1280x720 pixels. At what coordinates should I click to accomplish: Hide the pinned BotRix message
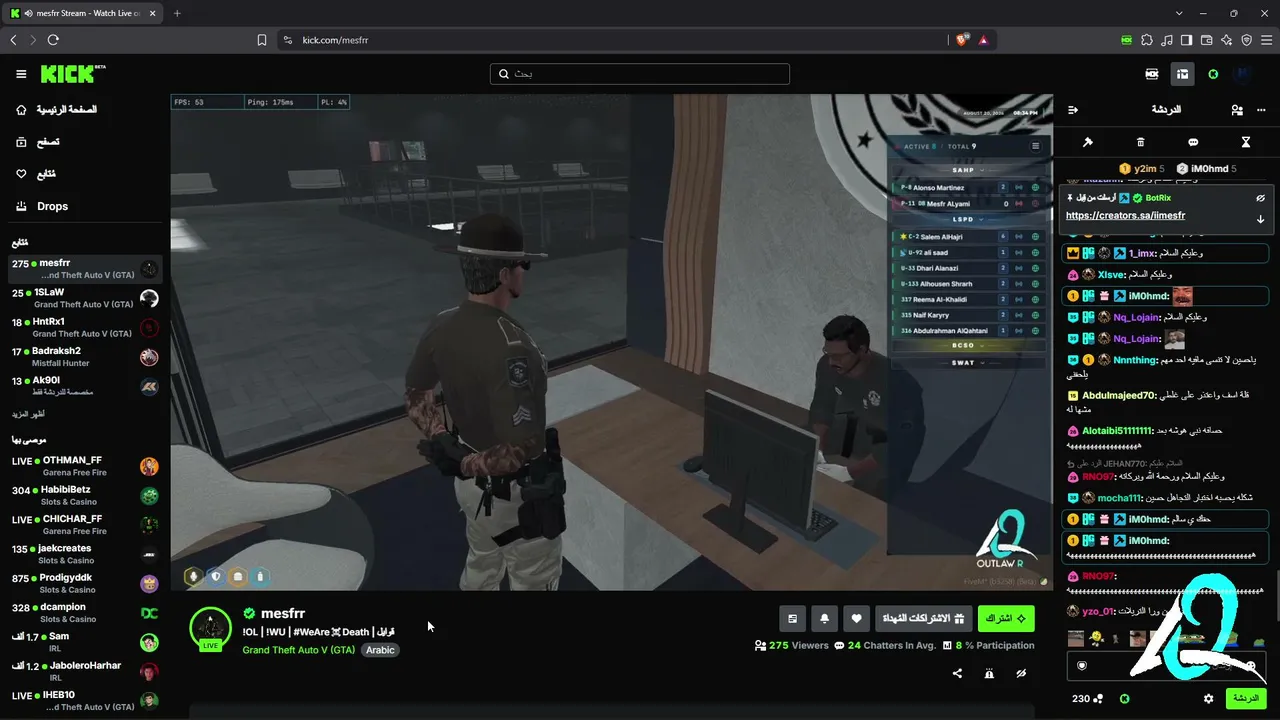click(1260, 198)
